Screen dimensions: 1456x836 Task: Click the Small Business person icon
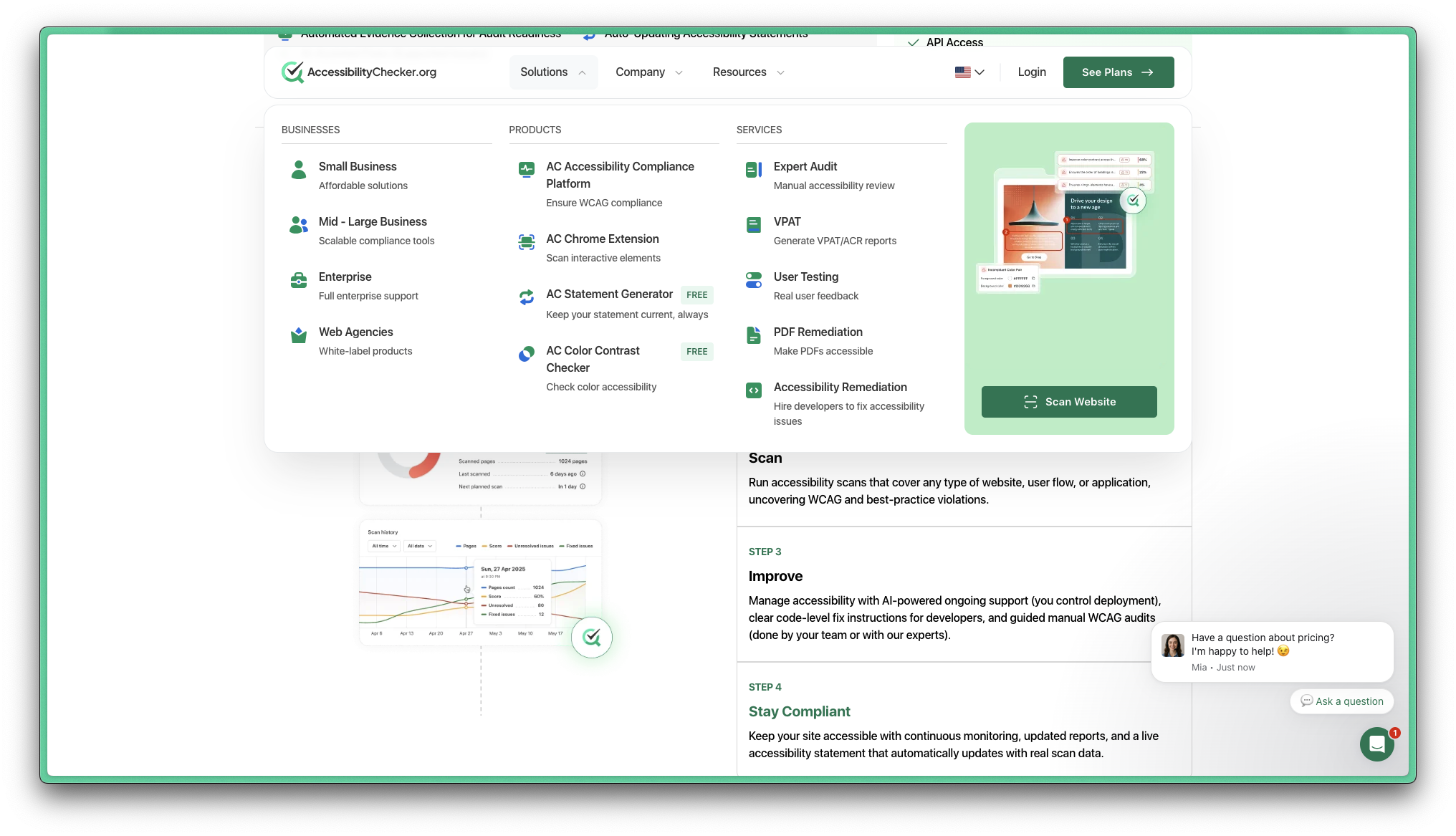[x=299, y=170]
